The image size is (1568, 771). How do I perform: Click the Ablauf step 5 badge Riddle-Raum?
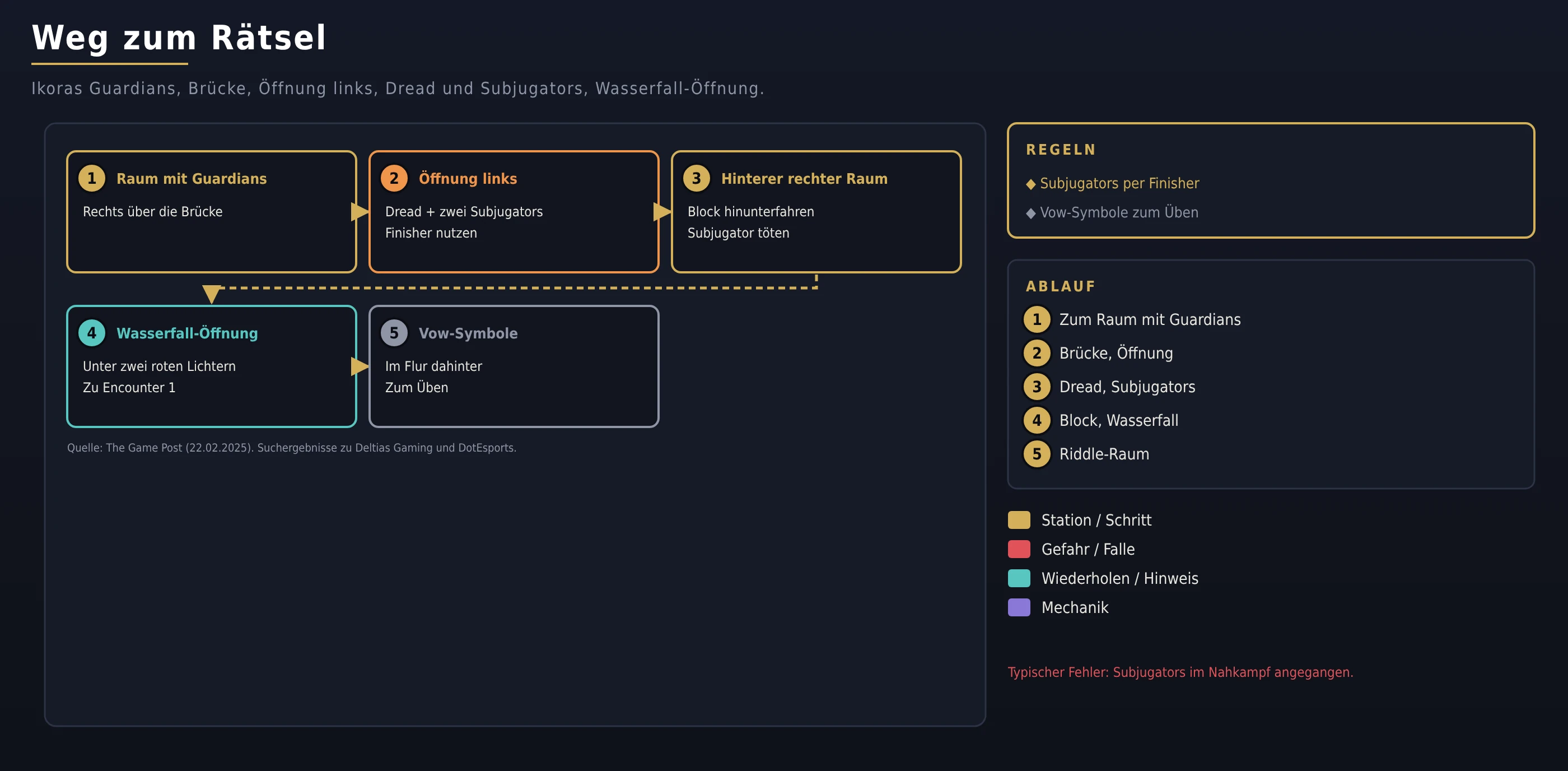(1037, 454)
